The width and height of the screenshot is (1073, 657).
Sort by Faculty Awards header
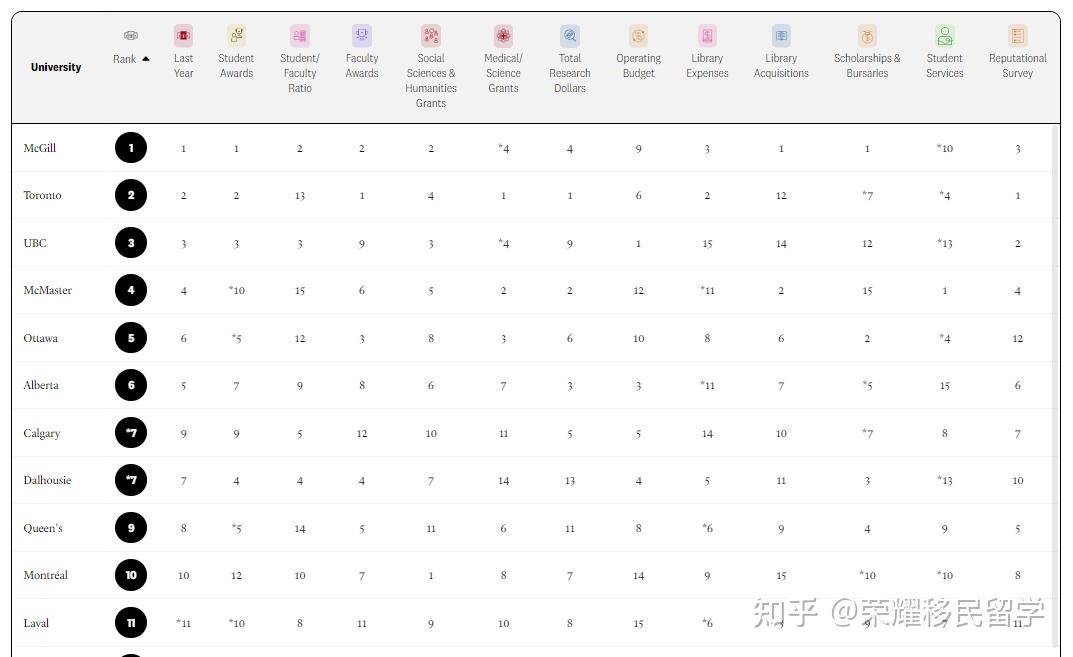tap(362, 66)
